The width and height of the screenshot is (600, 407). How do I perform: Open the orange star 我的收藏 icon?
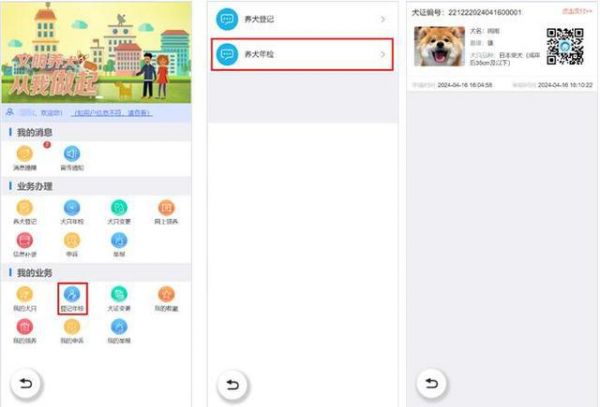tap(166, 294)
